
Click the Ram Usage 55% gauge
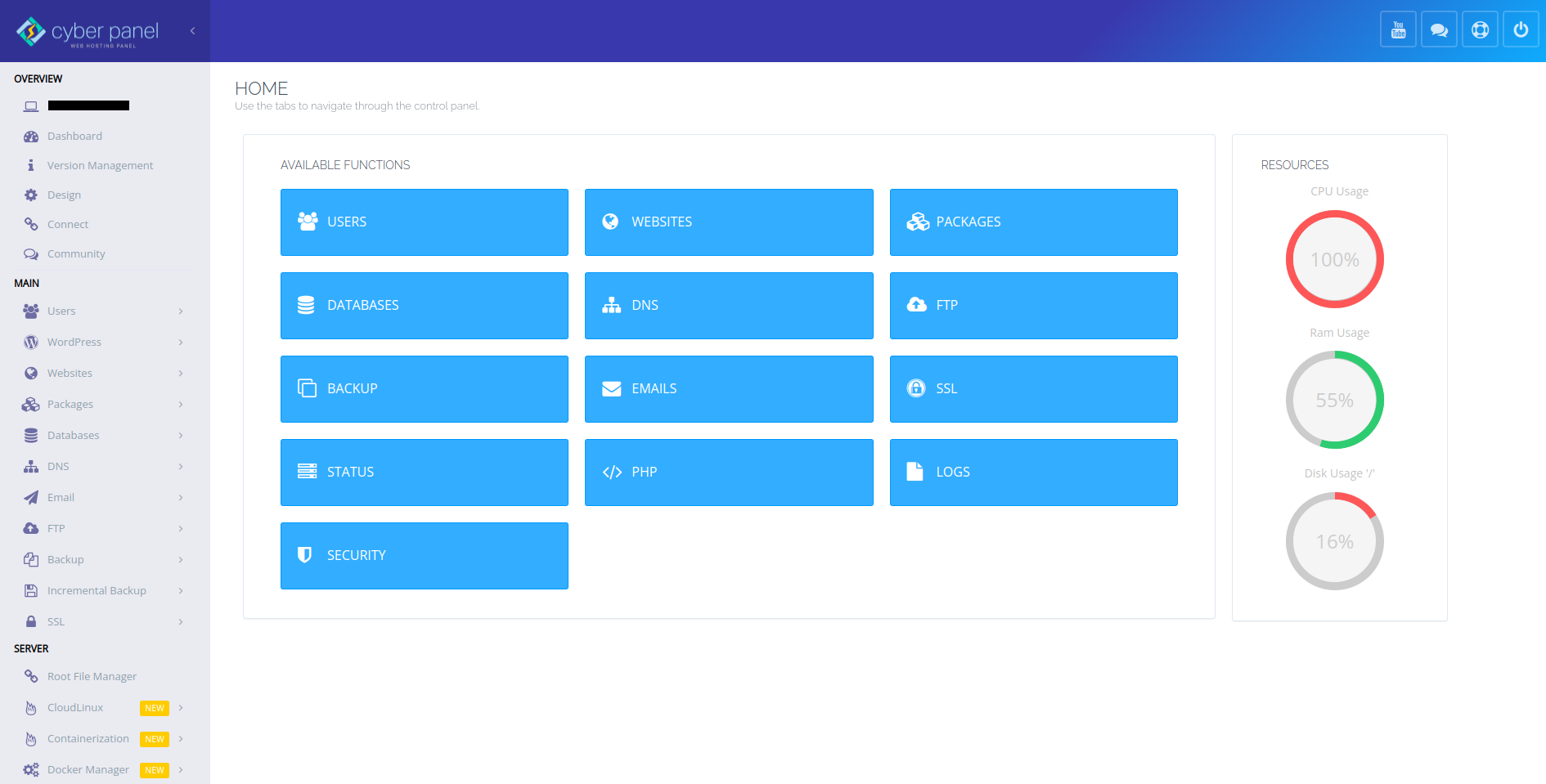1334,400
